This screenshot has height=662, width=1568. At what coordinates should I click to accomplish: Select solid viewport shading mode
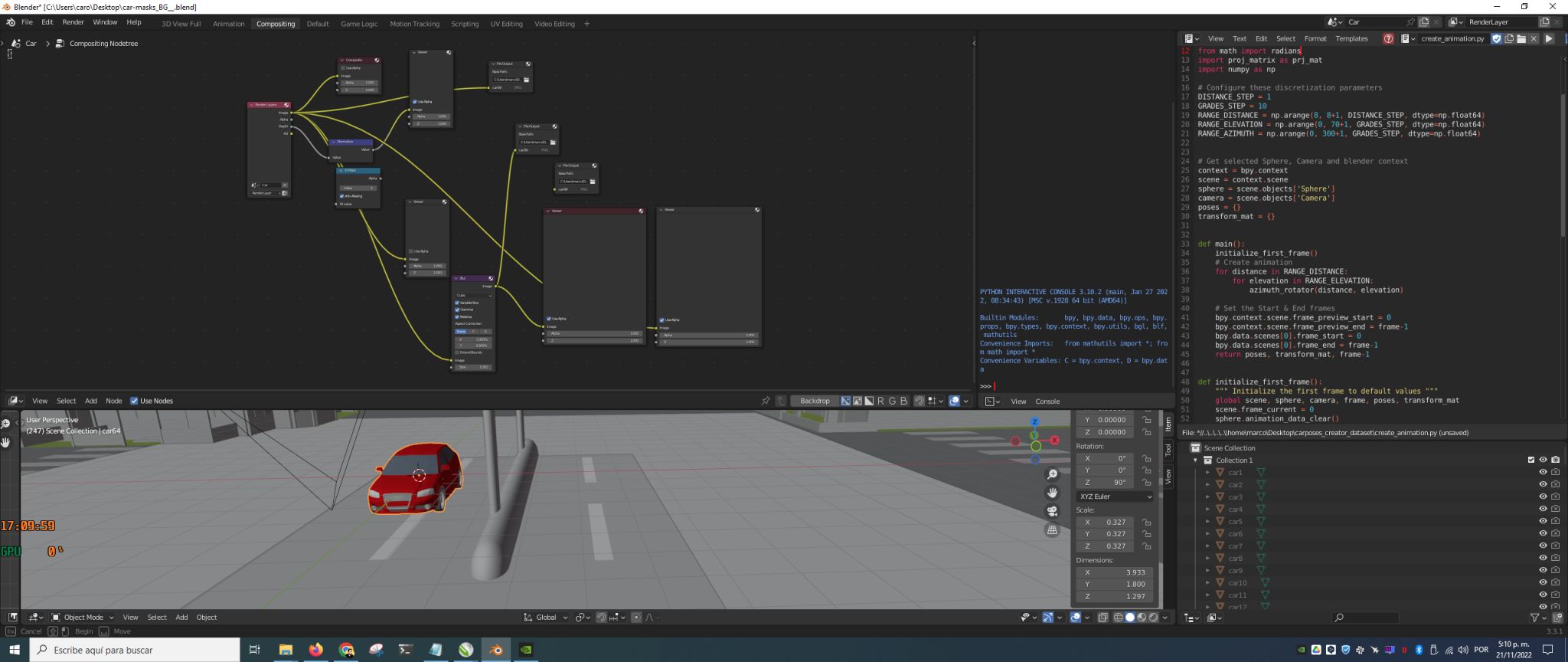coord(1130,618)
